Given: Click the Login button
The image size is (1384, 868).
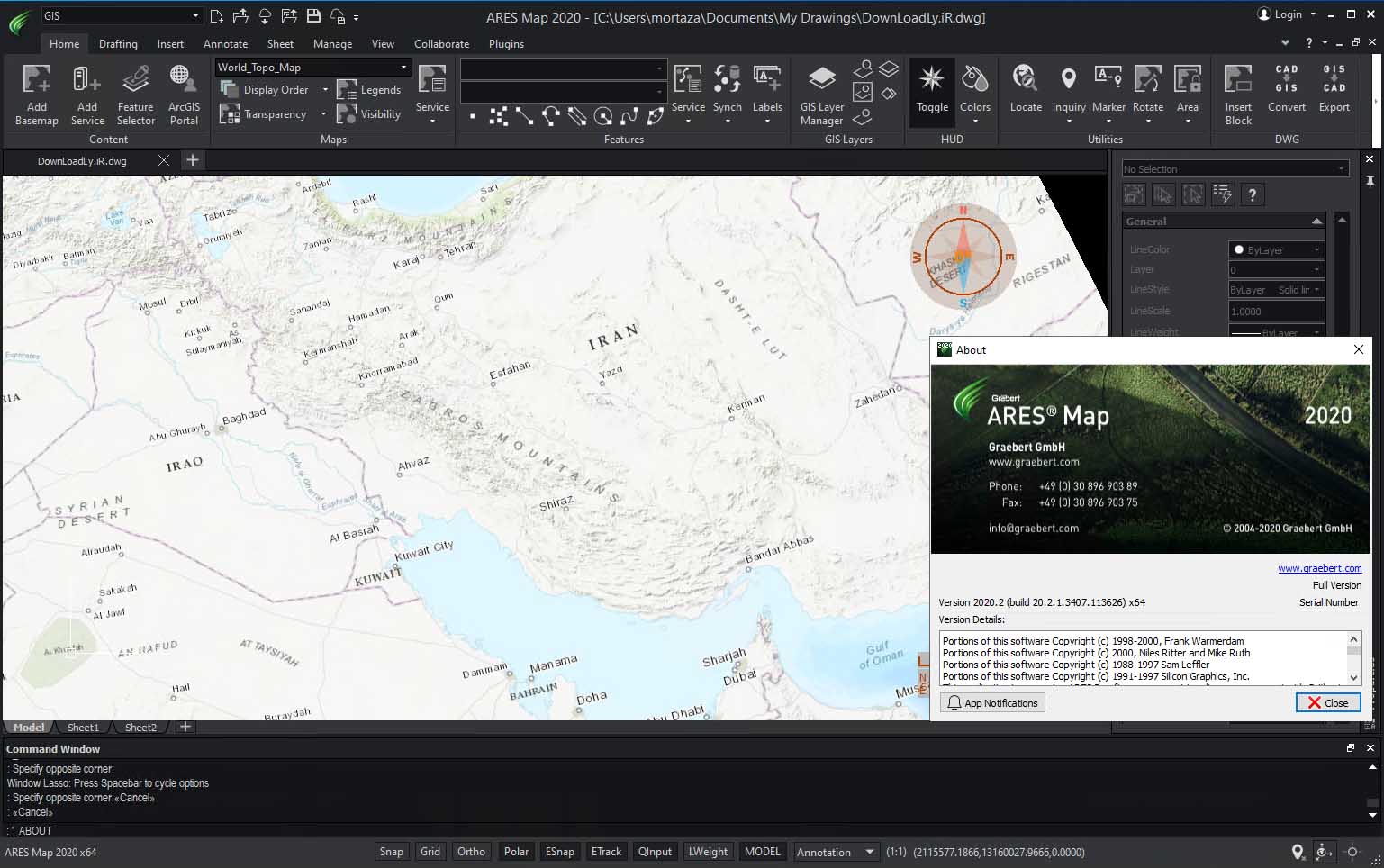Looking at the screenshot, I should click(1287, 14).
